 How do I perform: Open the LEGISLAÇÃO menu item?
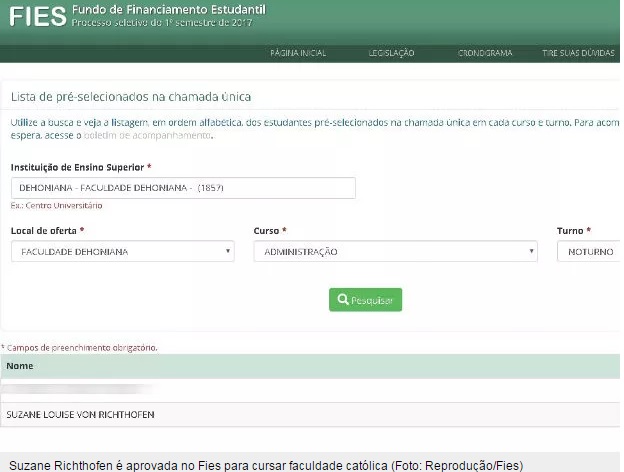coord(391,53)
